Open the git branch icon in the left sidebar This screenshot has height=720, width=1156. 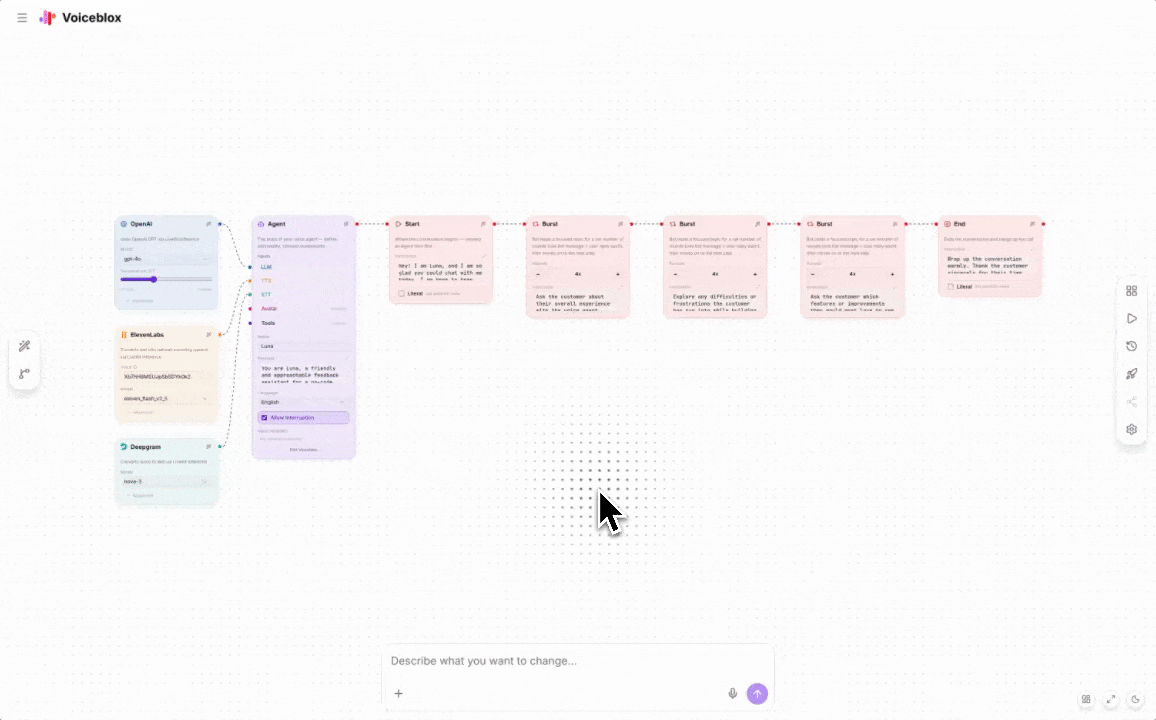pyautogui.click(x=25, y=374)
